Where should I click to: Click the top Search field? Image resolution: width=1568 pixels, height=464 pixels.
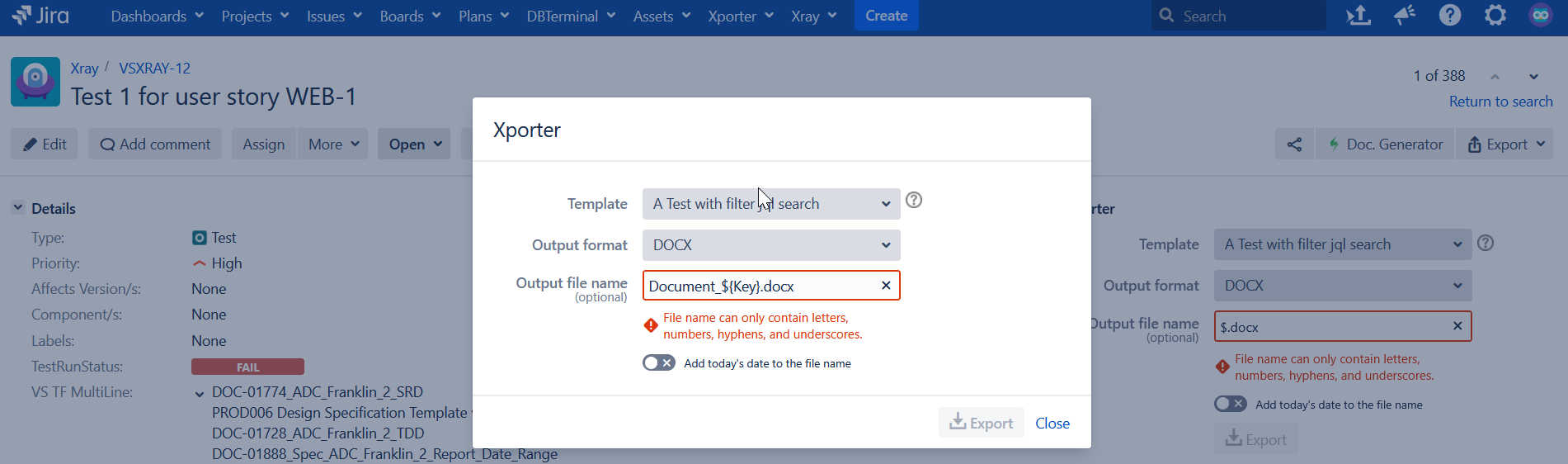coord(1238,16)
